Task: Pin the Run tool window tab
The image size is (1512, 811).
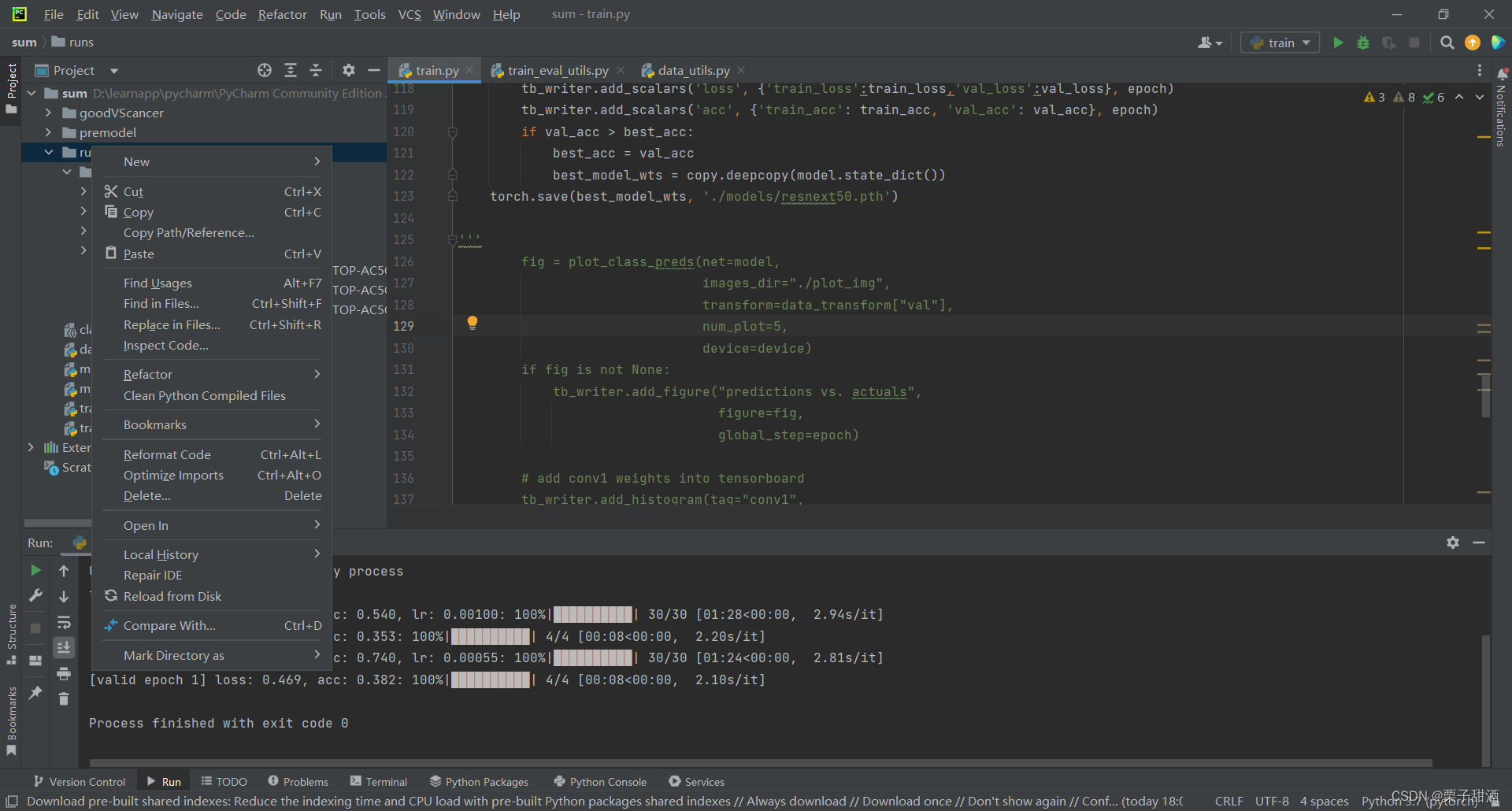Action: pos(35,693)
